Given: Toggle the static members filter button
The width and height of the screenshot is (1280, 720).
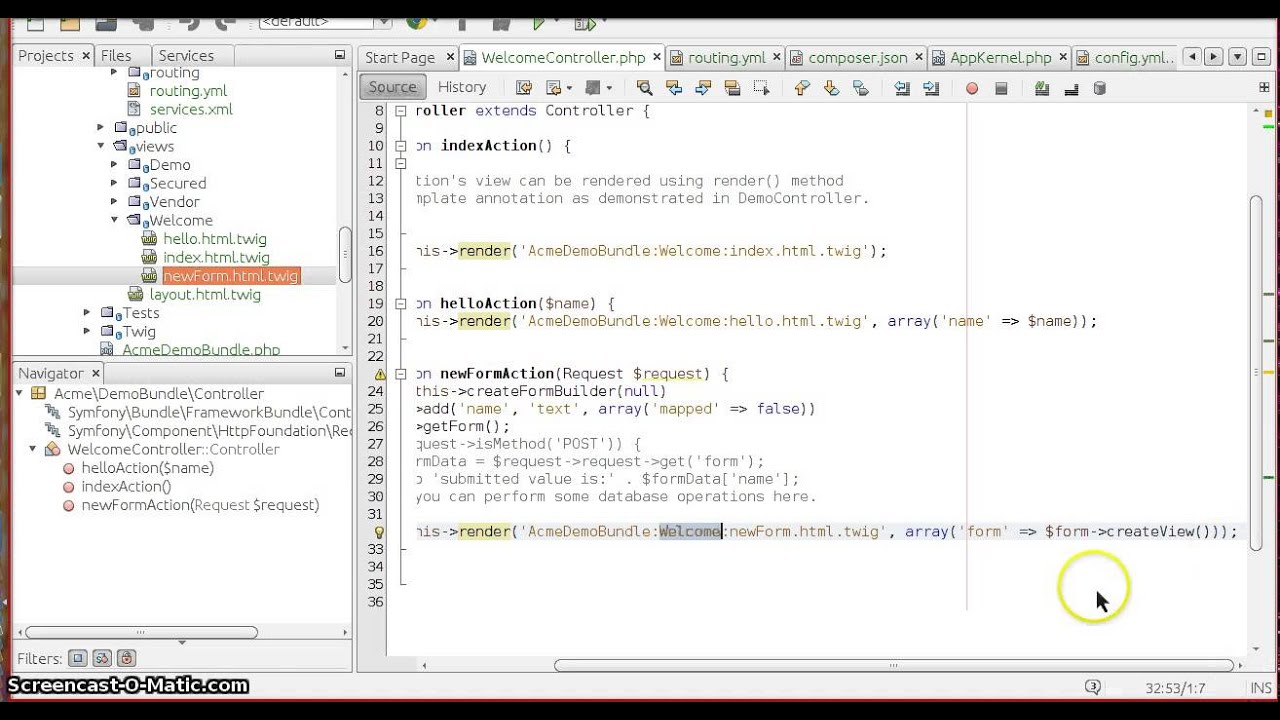Looking at the screenshot, I should click(102, 658).
